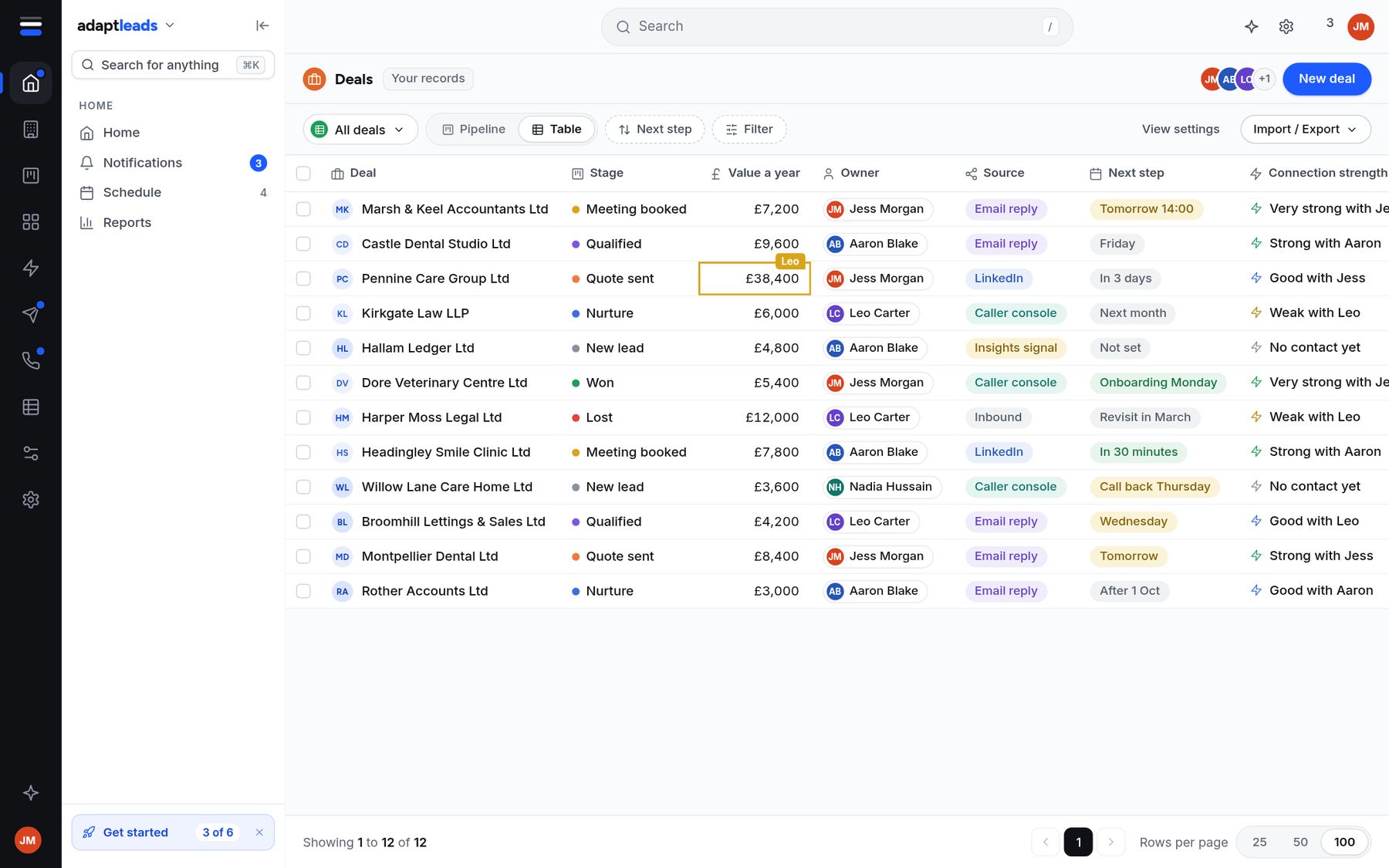Open the gear icon in dark rail

click(31, 499)
